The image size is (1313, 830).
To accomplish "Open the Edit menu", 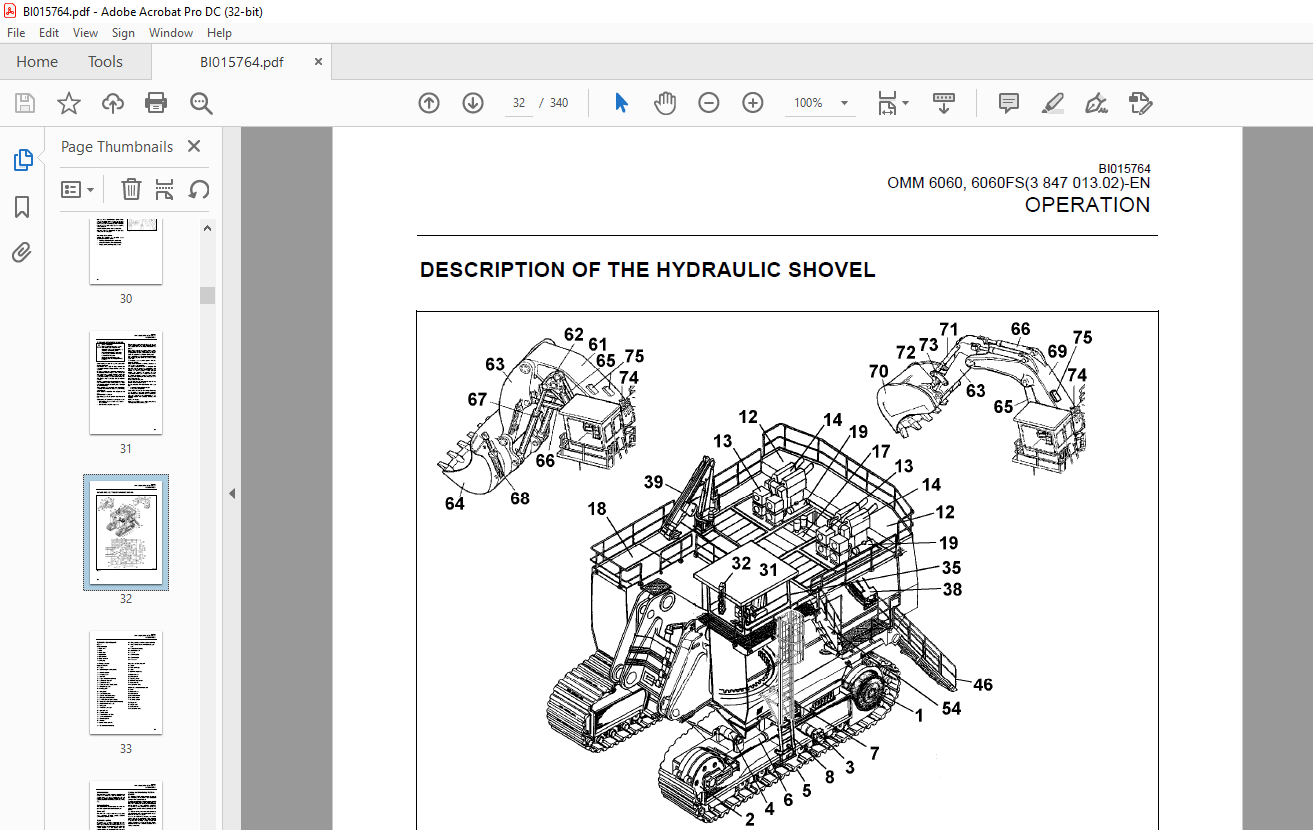I will point(49,33).
